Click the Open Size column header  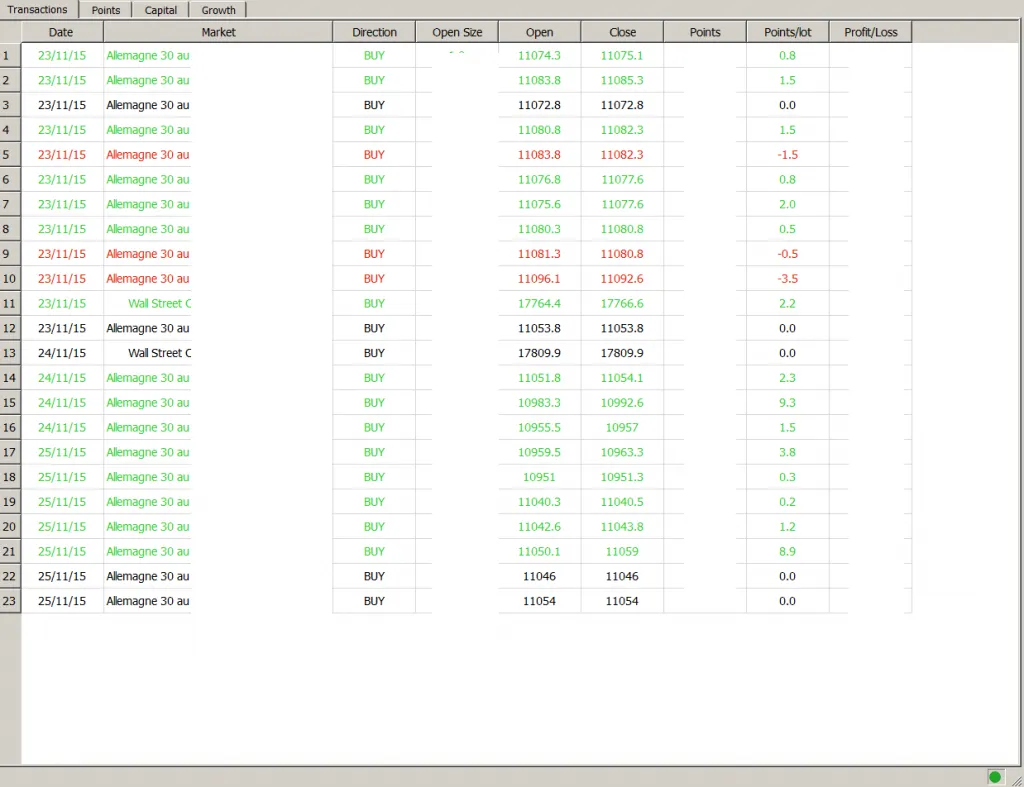(x=457, y=32)
